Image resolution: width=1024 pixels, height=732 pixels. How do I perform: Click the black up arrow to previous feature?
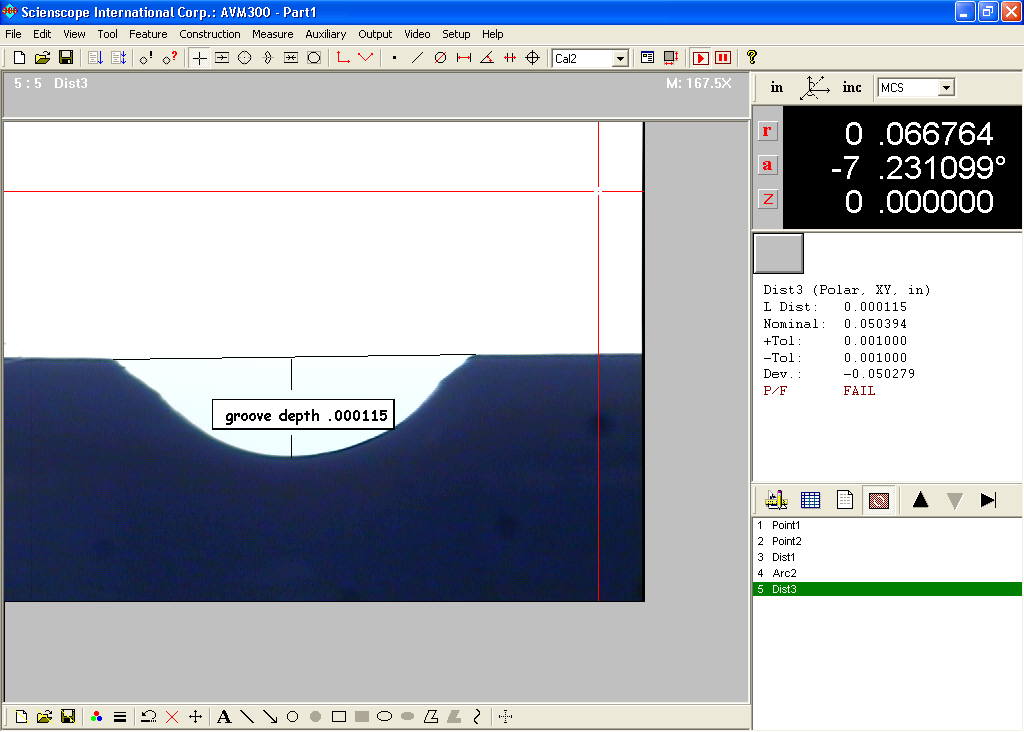(x=920, y=500)
